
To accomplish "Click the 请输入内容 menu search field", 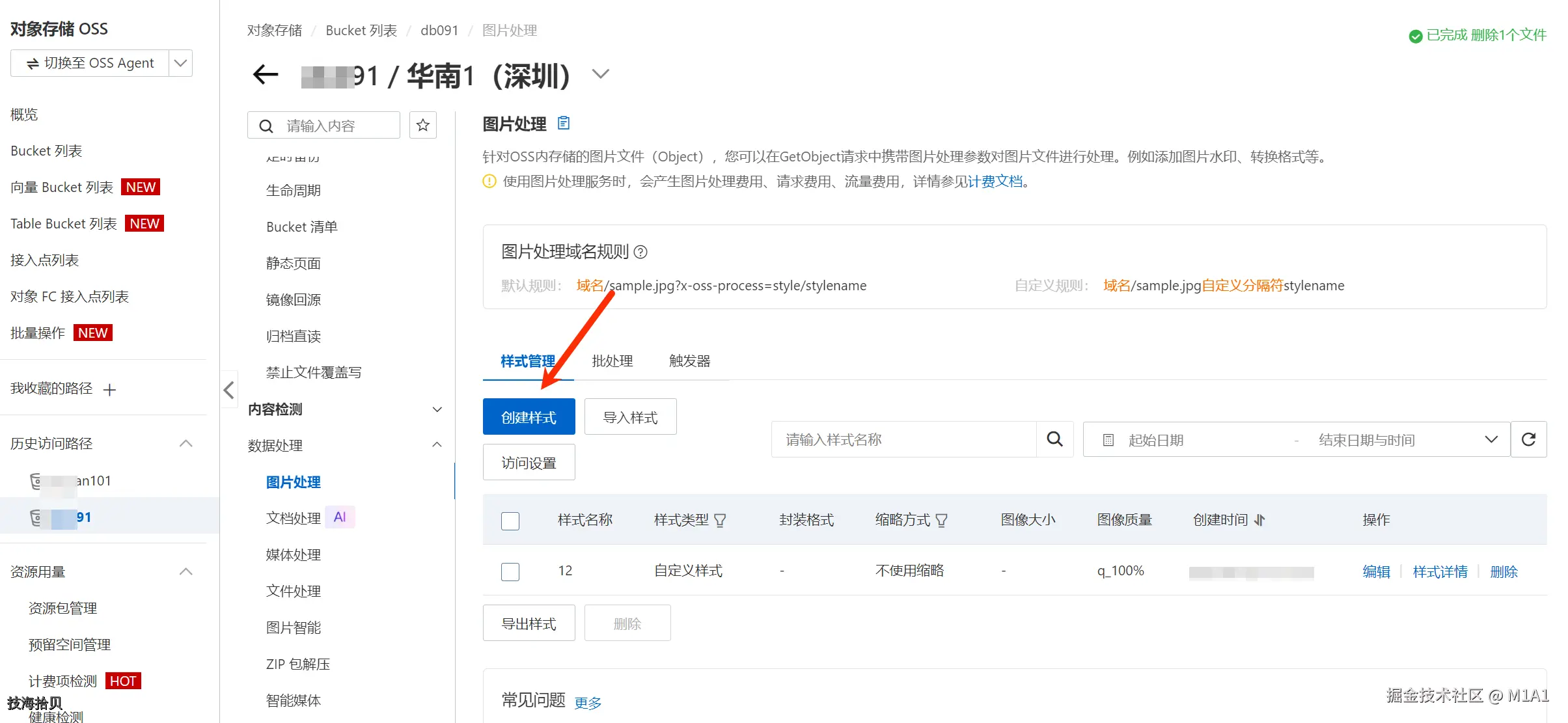I will point(323,125).
